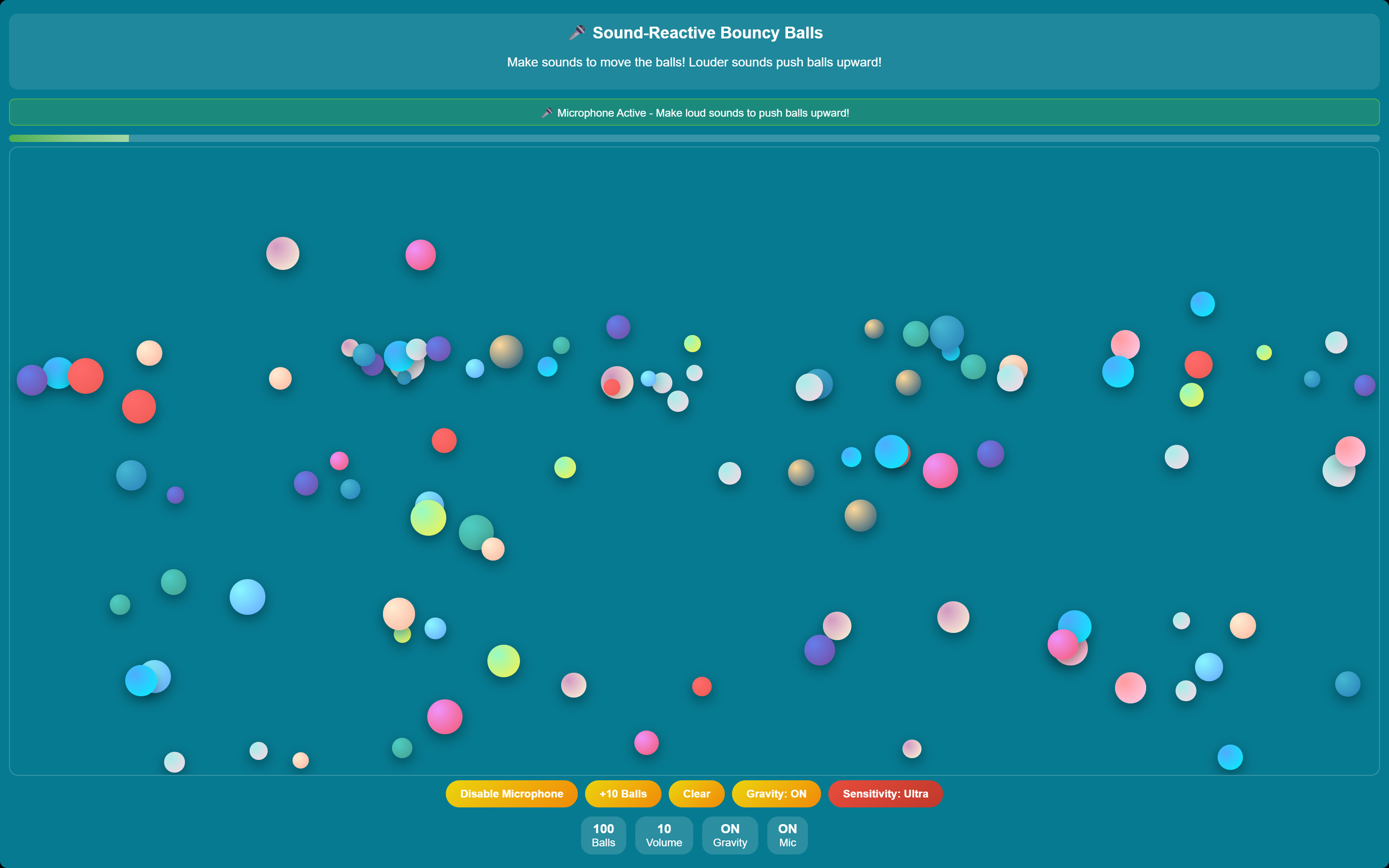The image size is (1389, 868).
Task: Click the Mic ON stat card
Action: tap(787, 835)
